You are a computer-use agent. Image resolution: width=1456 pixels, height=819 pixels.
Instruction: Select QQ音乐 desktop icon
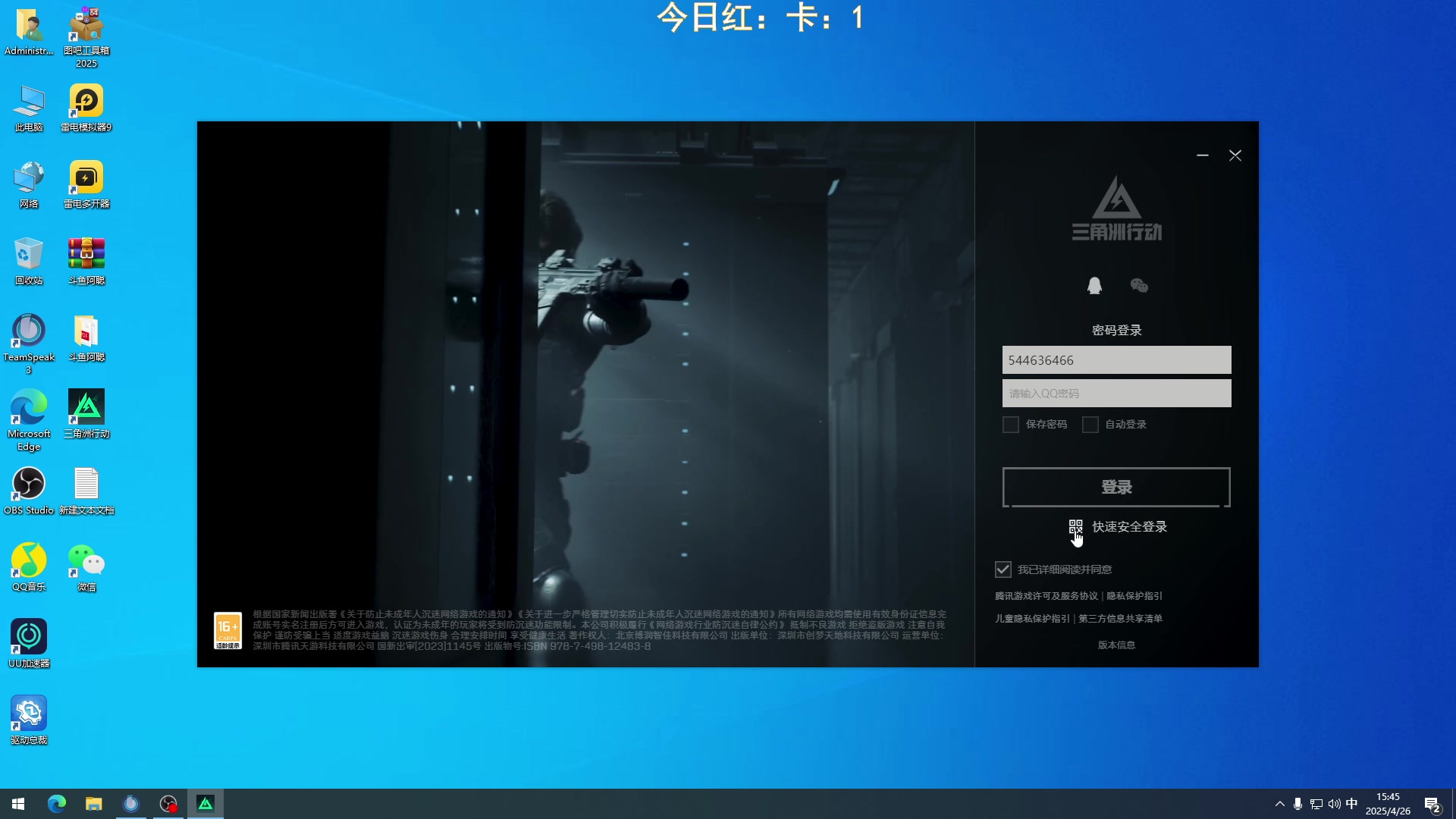point(29,568)
